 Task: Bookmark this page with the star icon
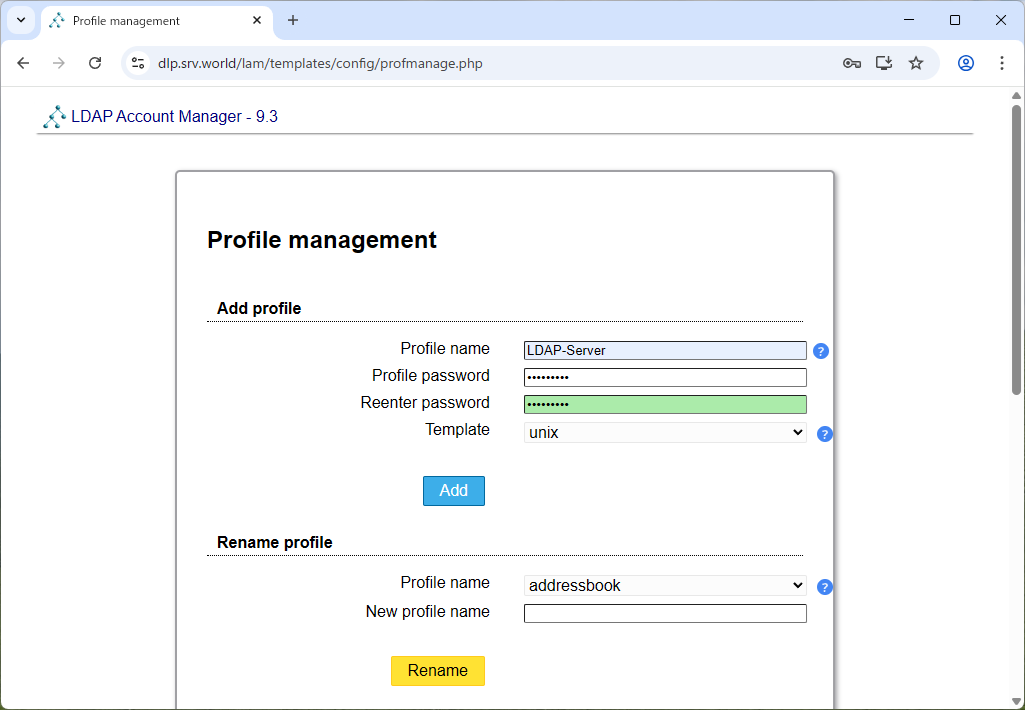tap(916, 63)
